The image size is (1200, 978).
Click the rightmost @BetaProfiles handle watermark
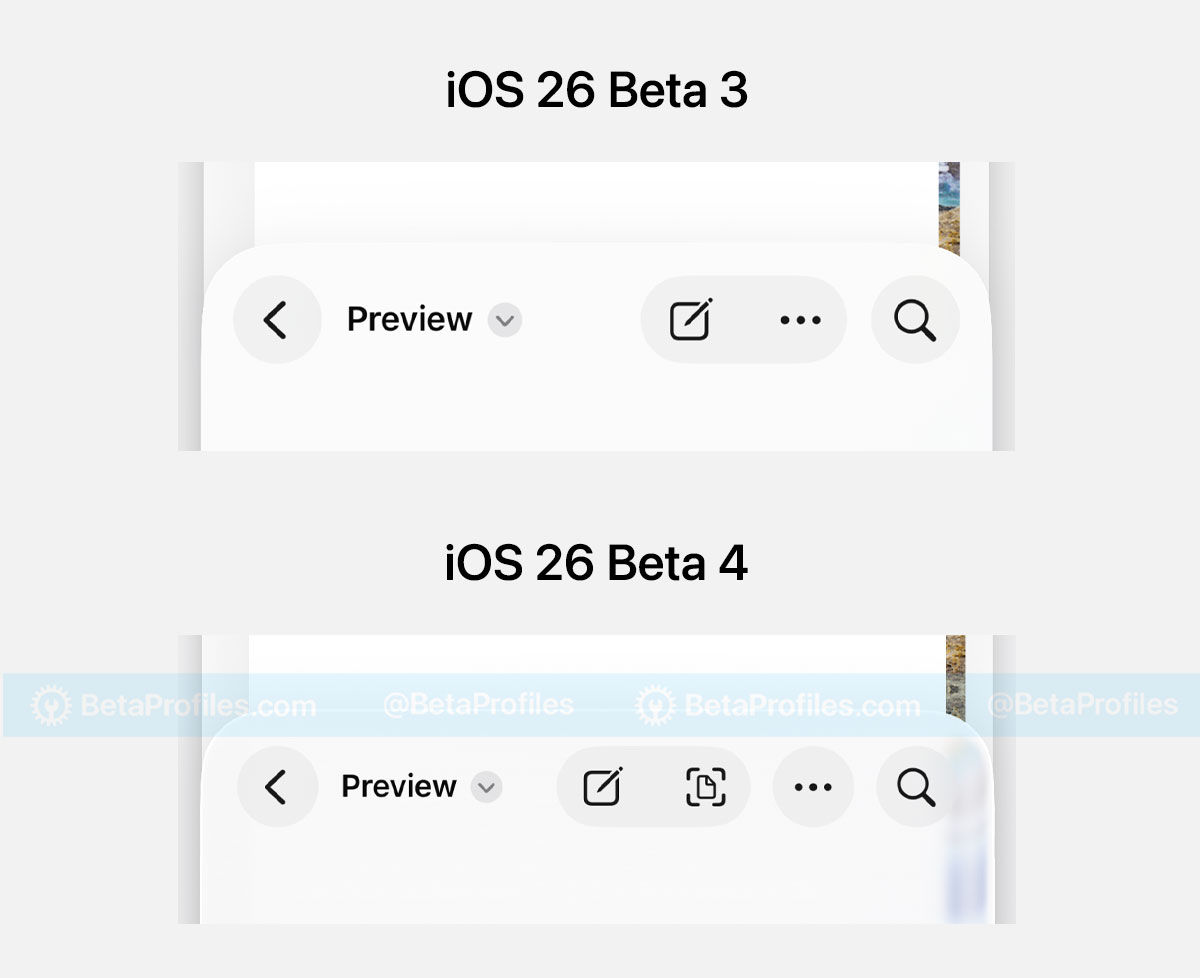click(x=1082, y=705)
